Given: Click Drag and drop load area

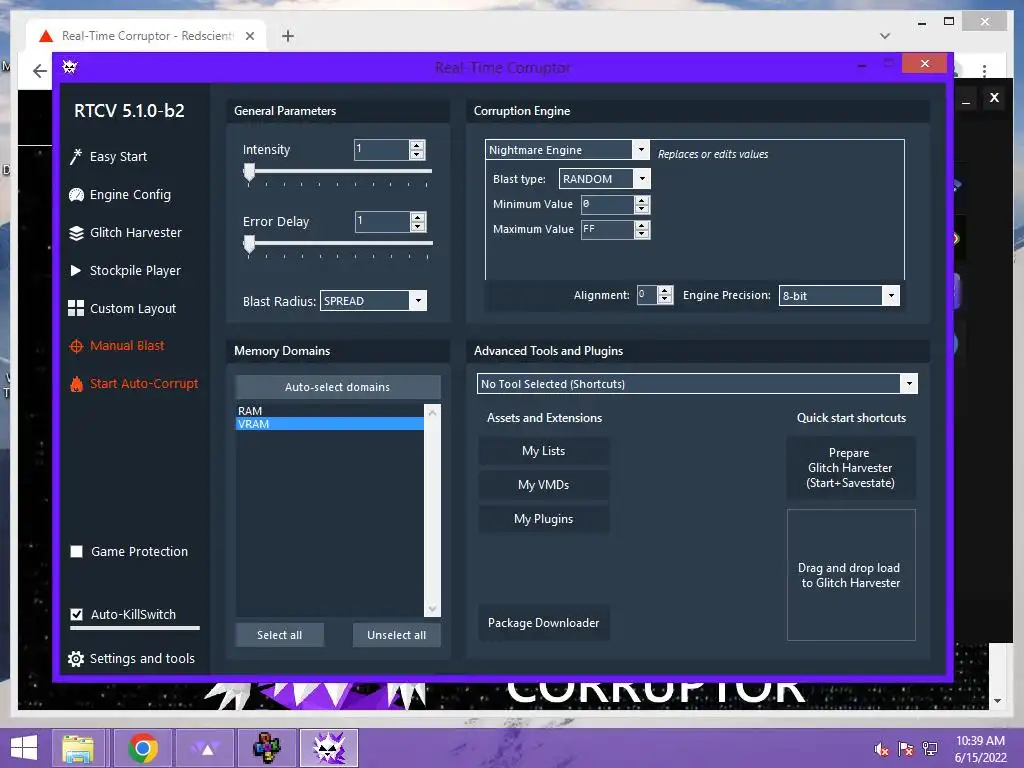Looking at the screenshot, I should click(x=851, y=575).
